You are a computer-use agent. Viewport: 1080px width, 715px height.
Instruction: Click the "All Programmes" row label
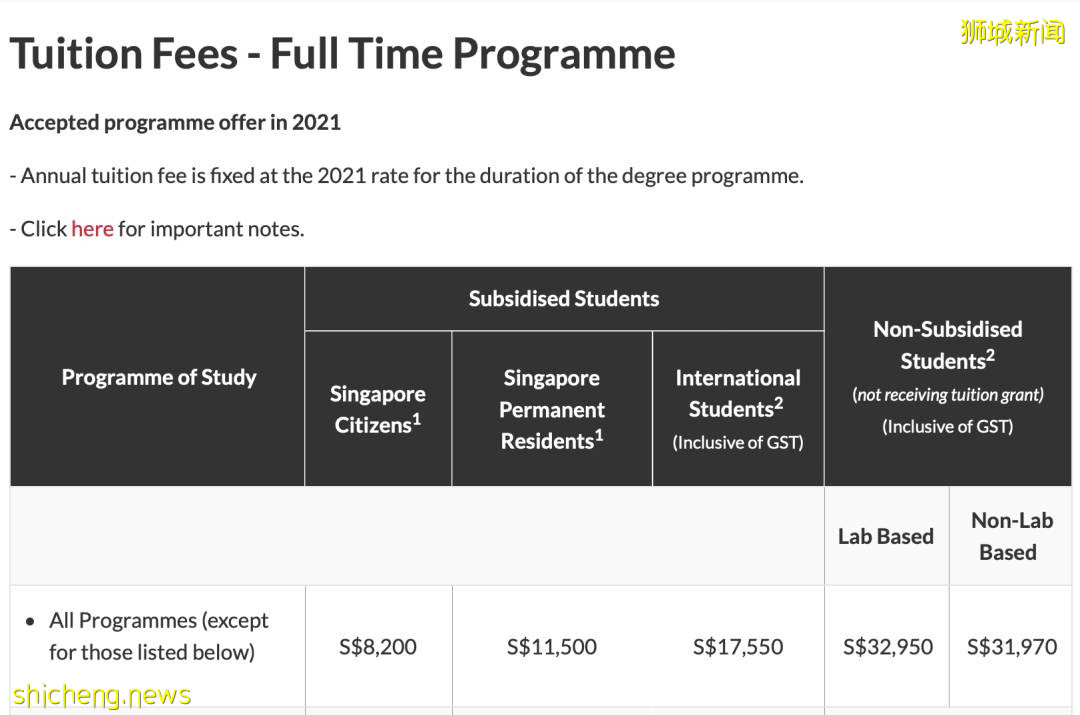point(158,636)
